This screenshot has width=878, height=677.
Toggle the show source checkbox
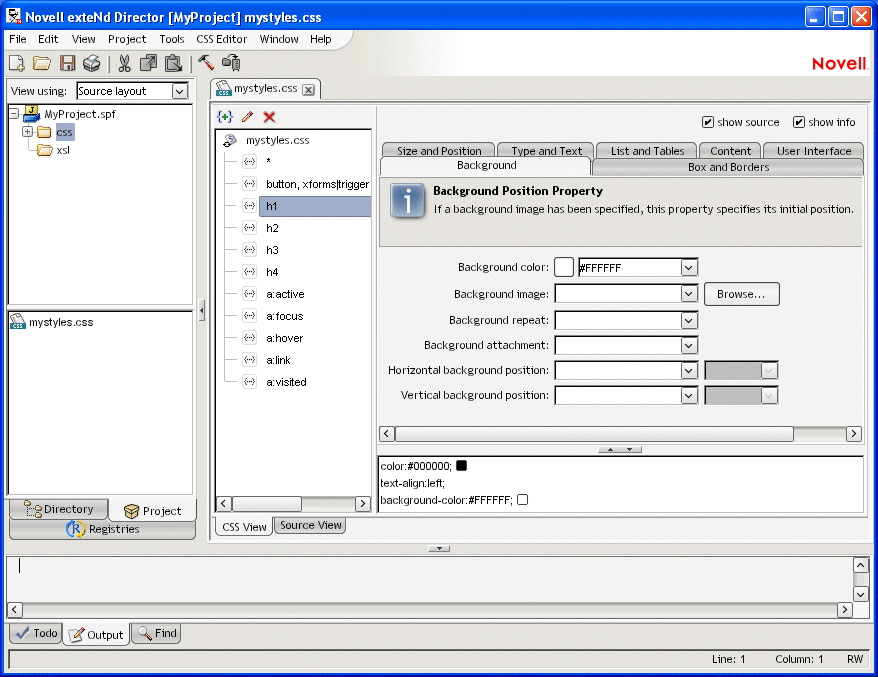708,122
